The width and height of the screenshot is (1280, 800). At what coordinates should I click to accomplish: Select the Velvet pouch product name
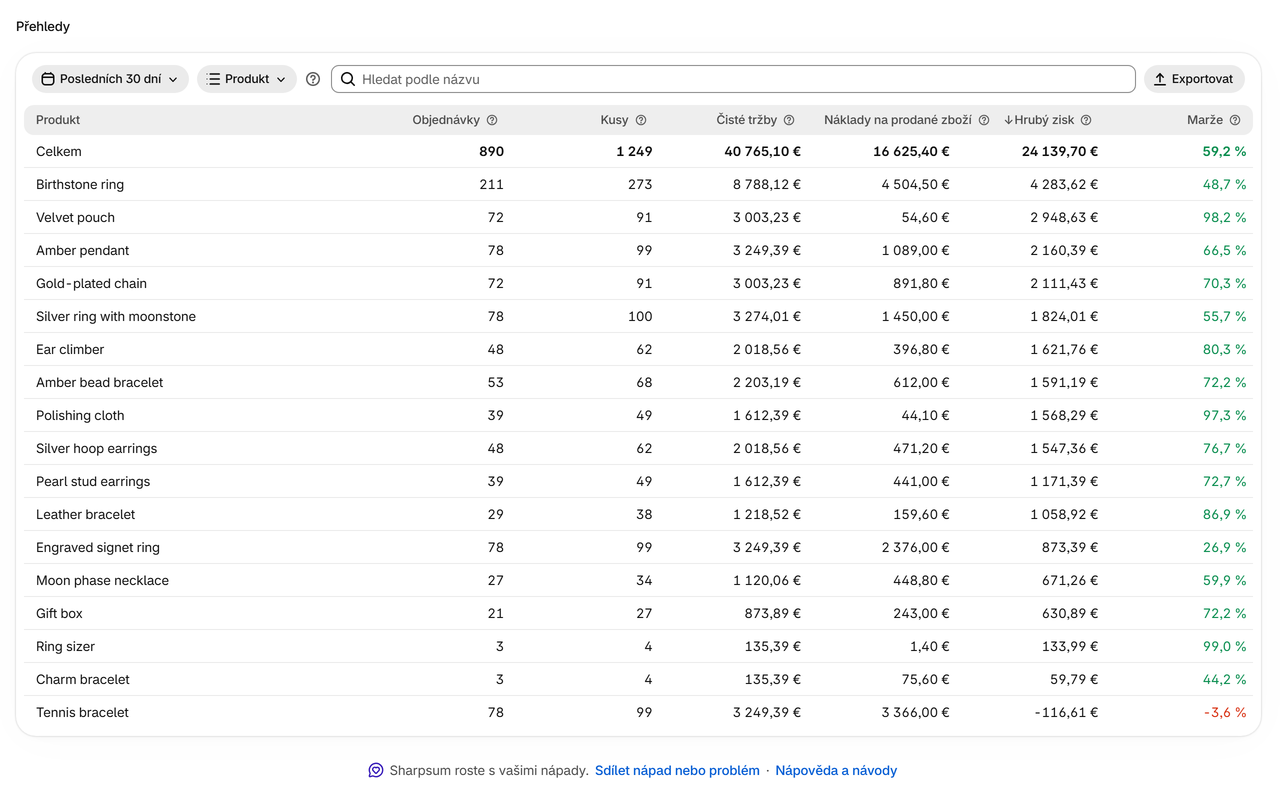[x=75, y=218]
